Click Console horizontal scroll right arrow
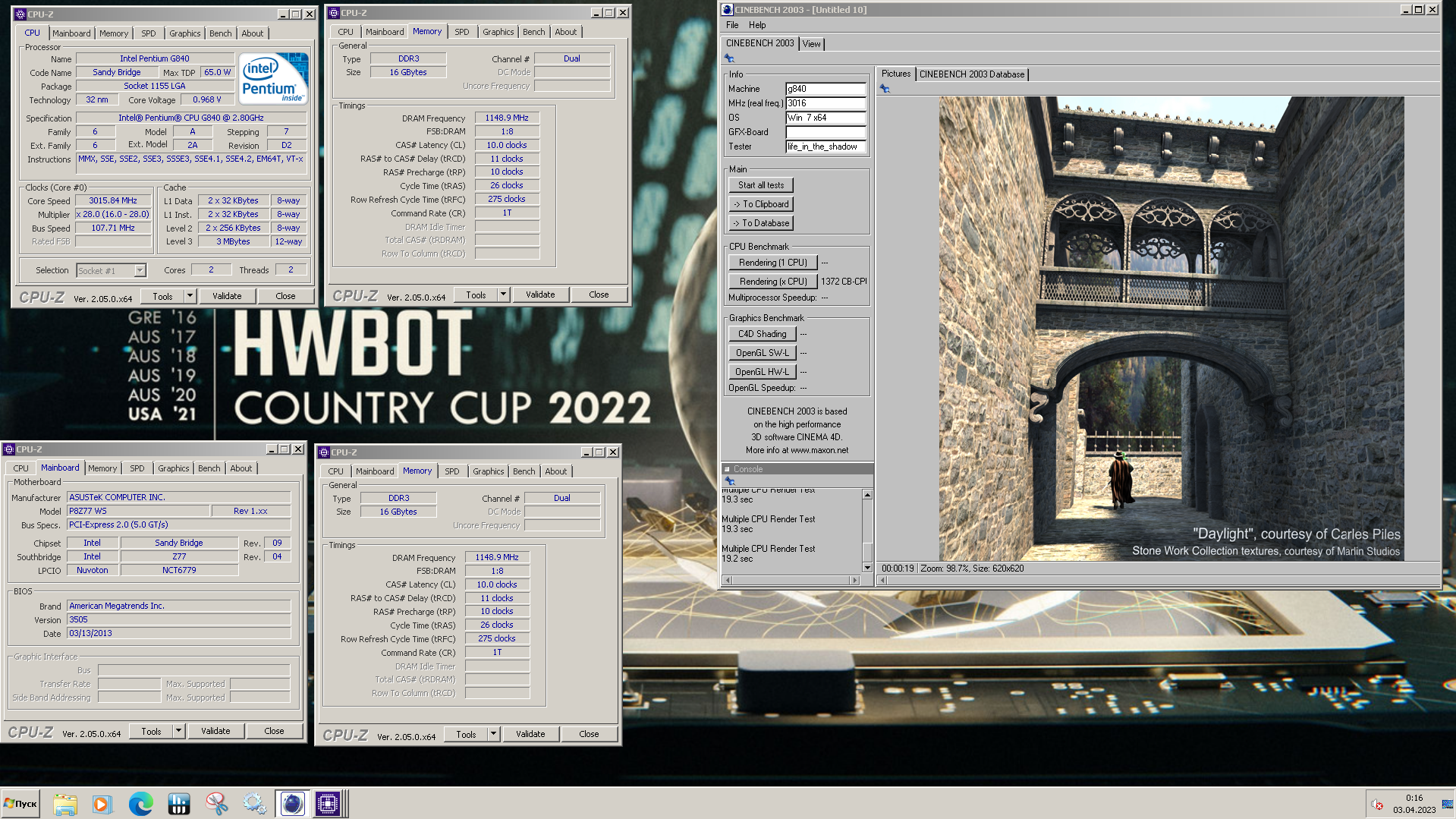Image resolution: width=1456 pixels, height=819 pixels. pos(855,581)
